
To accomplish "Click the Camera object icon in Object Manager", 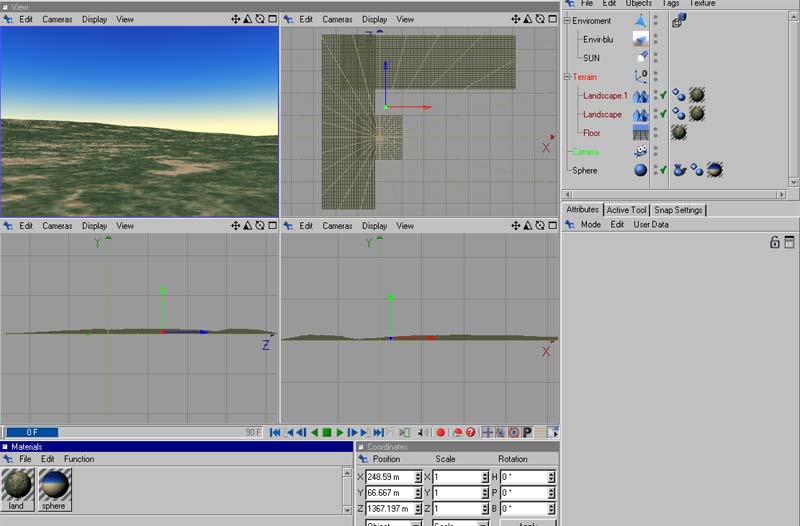I will coord(640,151).
